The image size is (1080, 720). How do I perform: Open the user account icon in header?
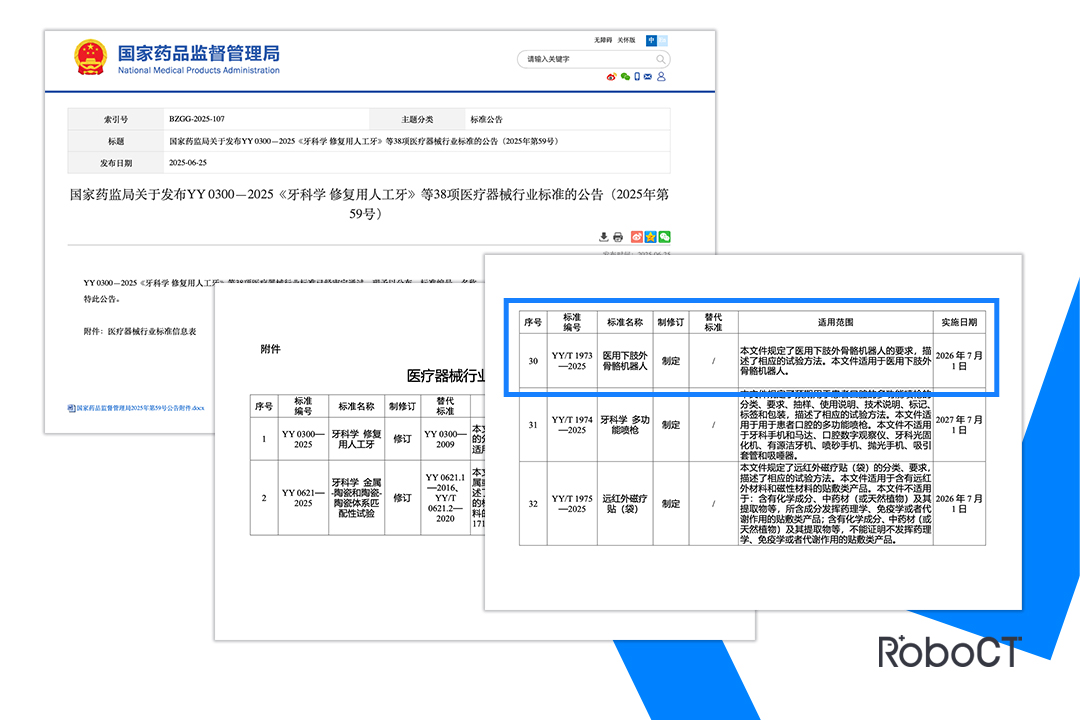661,77
